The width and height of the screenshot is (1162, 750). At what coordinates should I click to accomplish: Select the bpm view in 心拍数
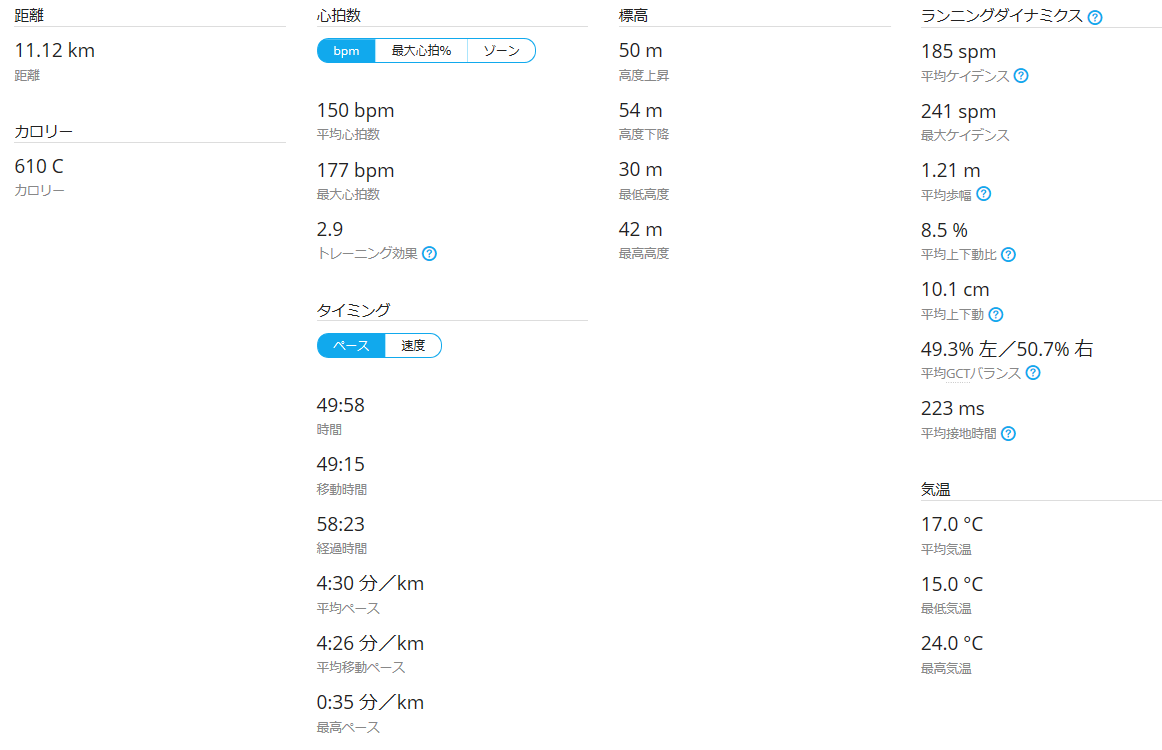pyautogui.click(x=345, y=48)
